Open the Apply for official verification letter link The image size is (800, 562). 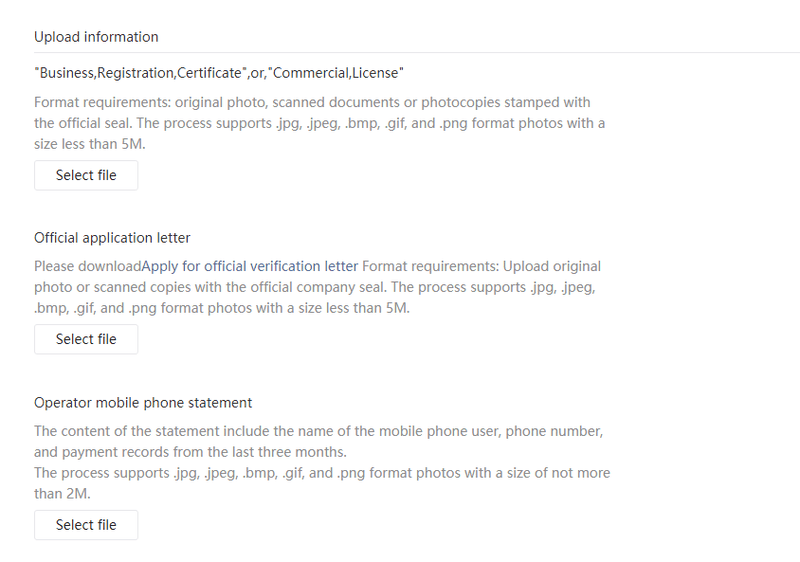point(249,266)
